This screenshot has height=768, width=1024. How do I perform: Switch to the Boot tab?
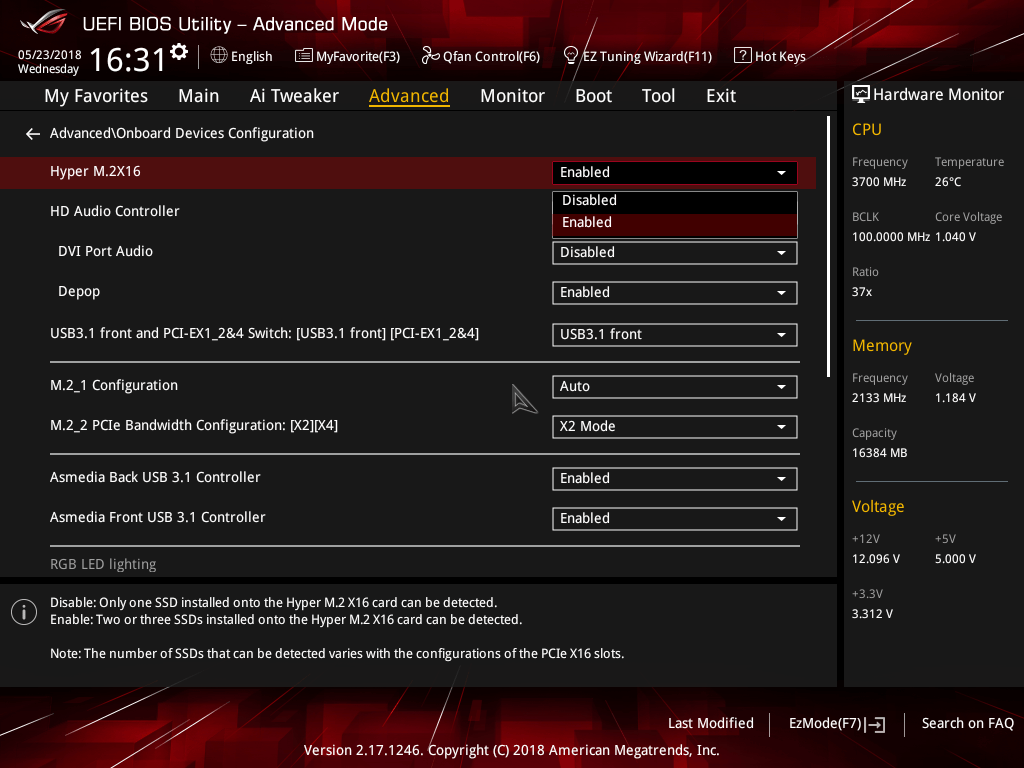coord(593,95)
